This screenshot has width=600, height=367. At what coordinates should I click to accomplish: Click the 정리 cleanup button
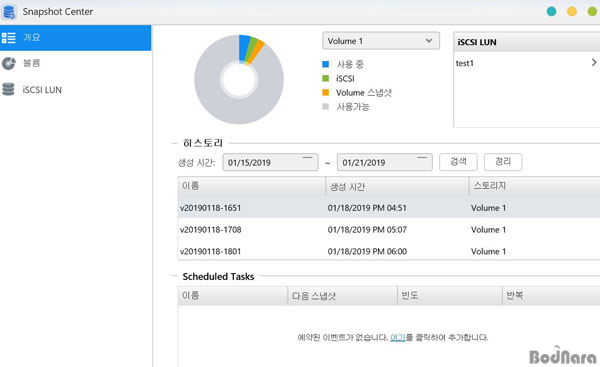click(503, 162)
